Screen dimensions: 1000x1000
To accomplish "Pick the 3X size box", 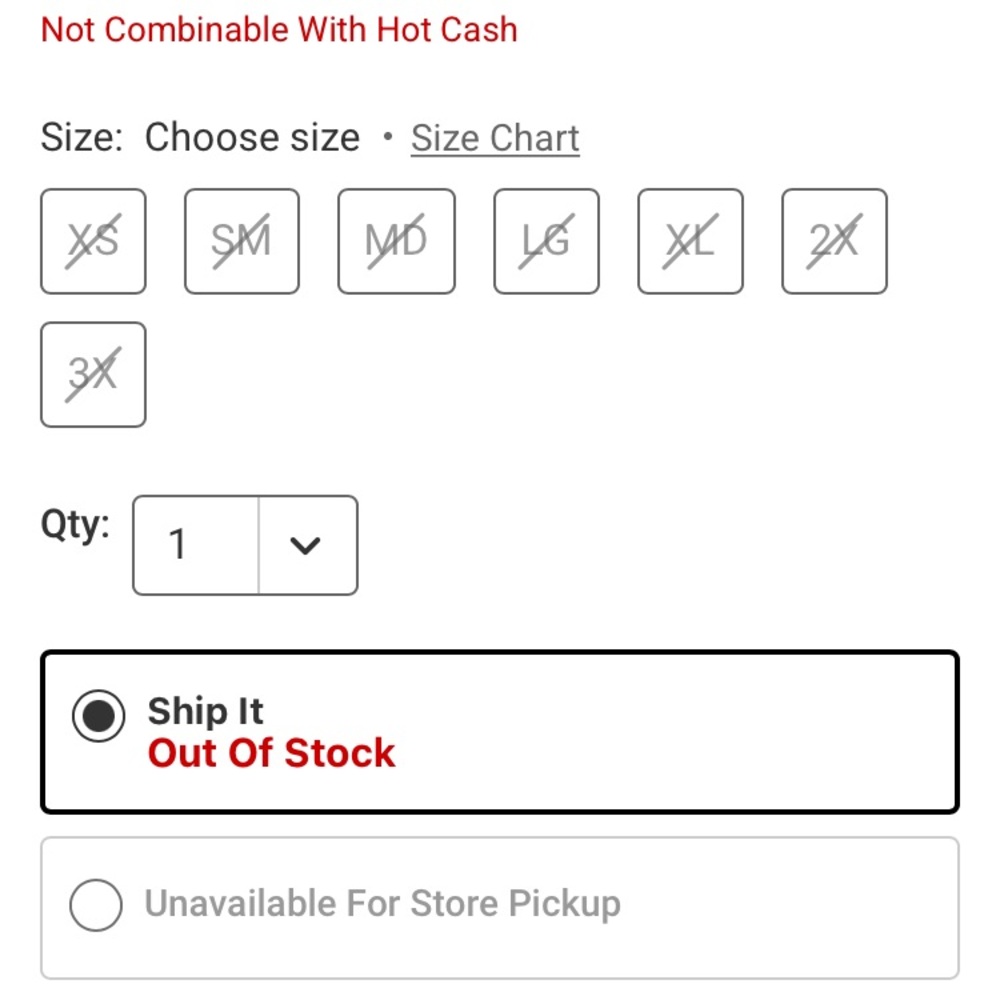I will click(93, 374).
